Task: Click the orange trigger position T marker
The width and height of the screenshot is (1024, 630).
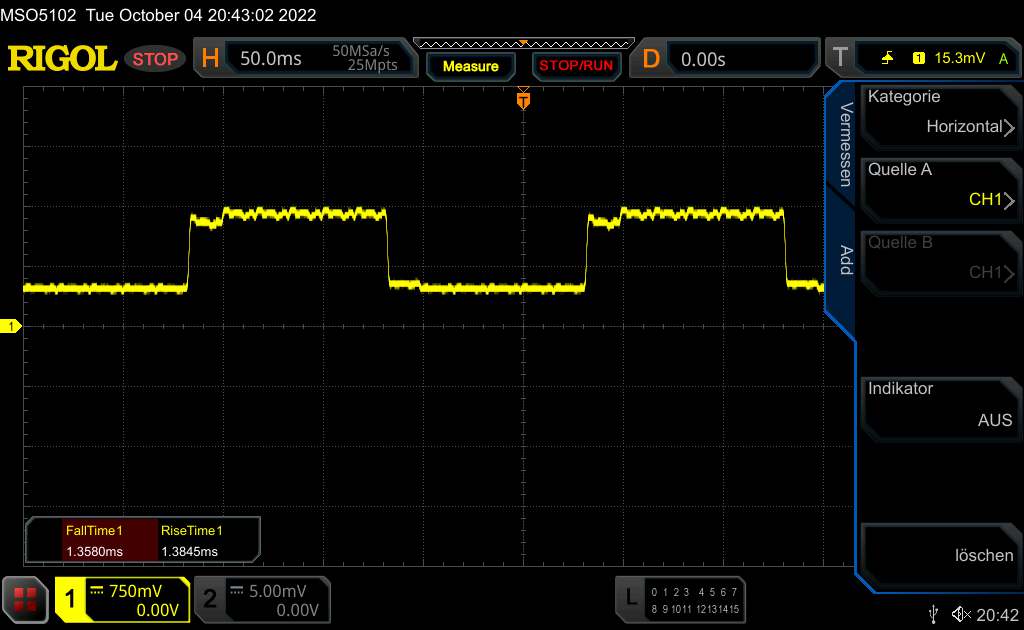Action: coord(523,100)
